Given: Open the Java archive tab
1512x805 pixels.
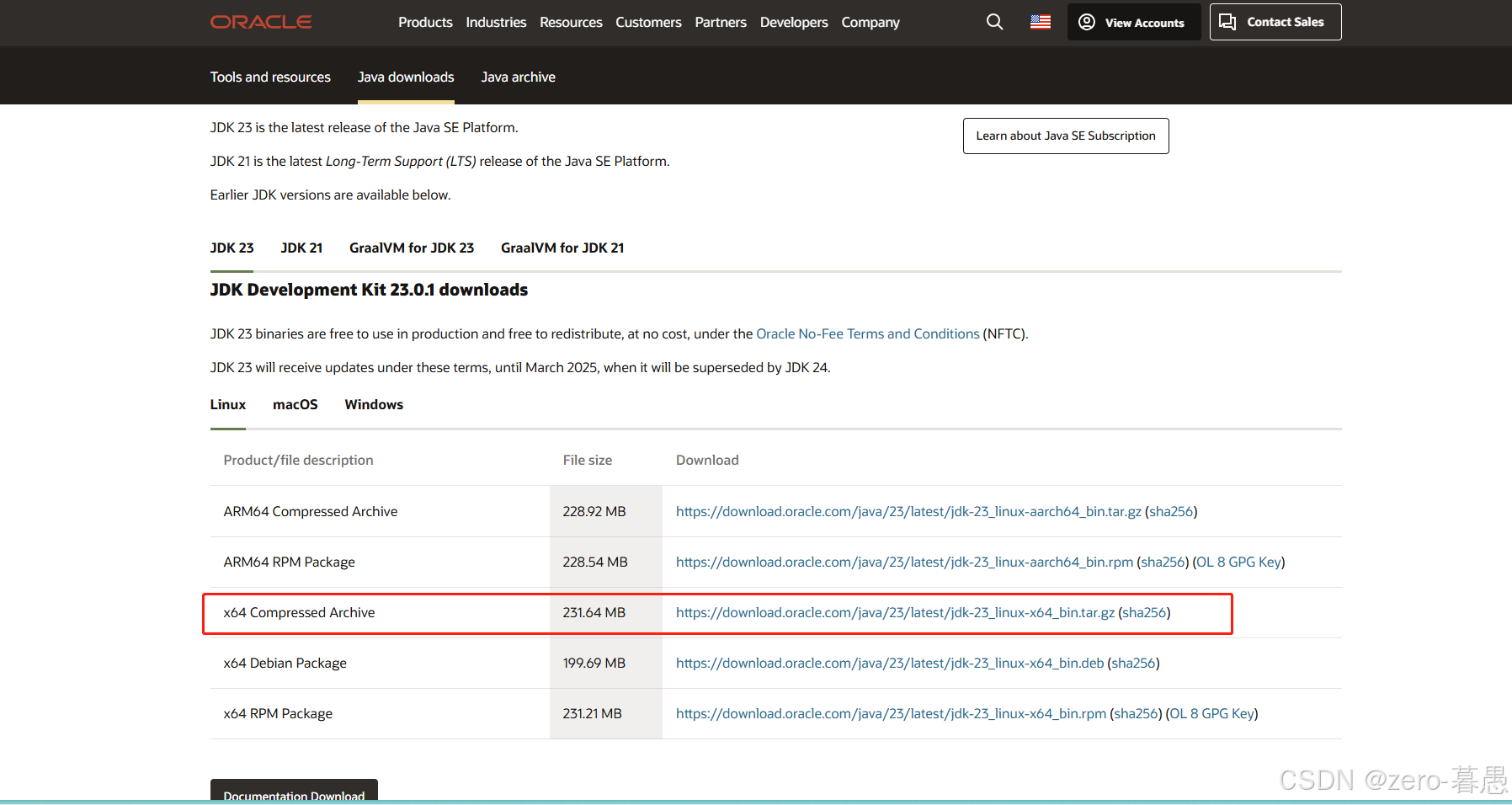Looking at the screenshot, I should pos(518,77).
